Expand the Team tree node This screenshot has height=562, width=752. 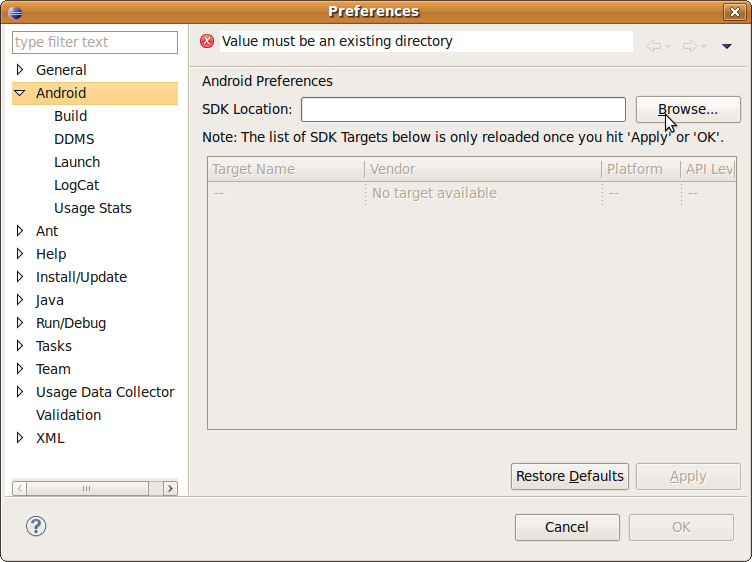click(x=20, y=369)
